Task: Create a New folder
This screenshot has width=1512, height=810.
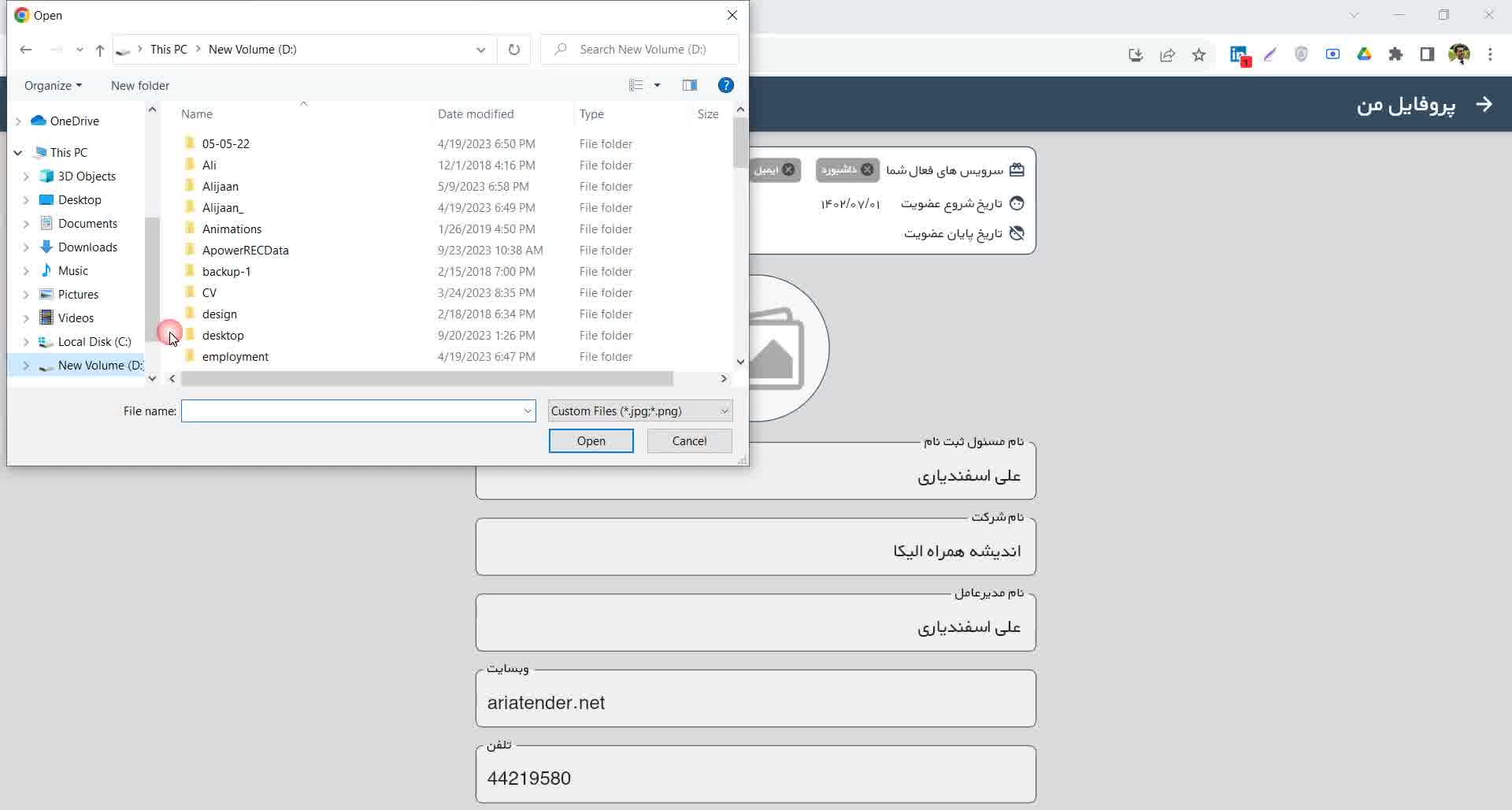Action: coord(140,85)
